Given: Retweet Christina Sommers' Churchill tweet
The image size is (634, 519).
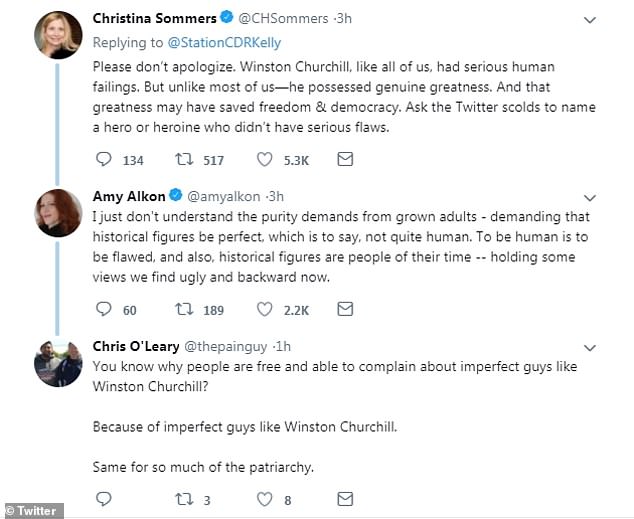Looking at the screenshot, I should 183,159.
